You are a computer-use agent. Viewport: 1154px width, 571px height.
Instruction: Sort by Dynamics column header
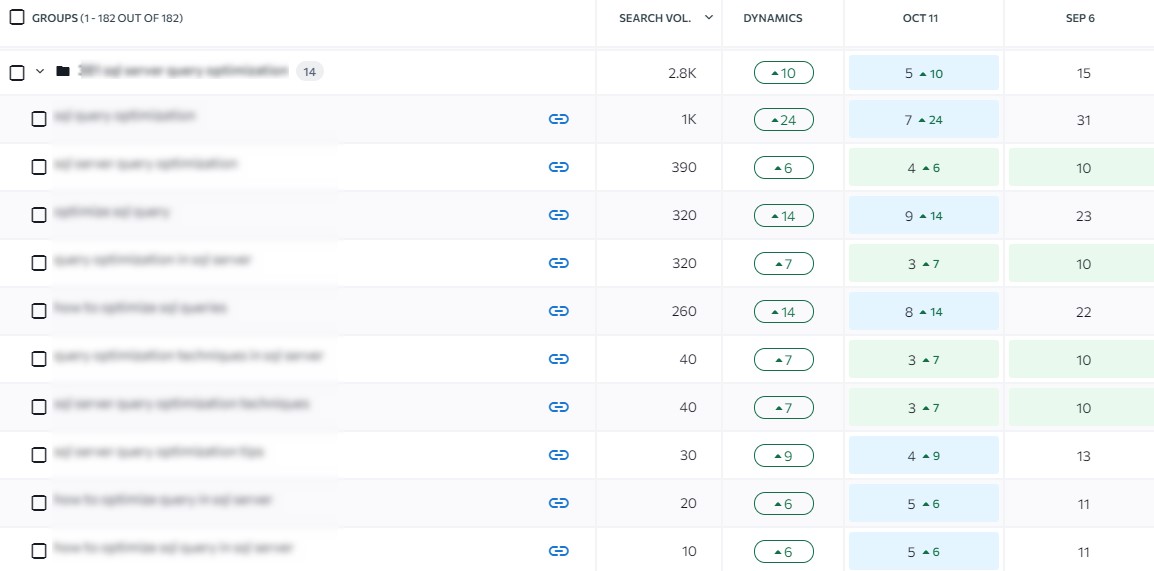(x=773, y=18)
